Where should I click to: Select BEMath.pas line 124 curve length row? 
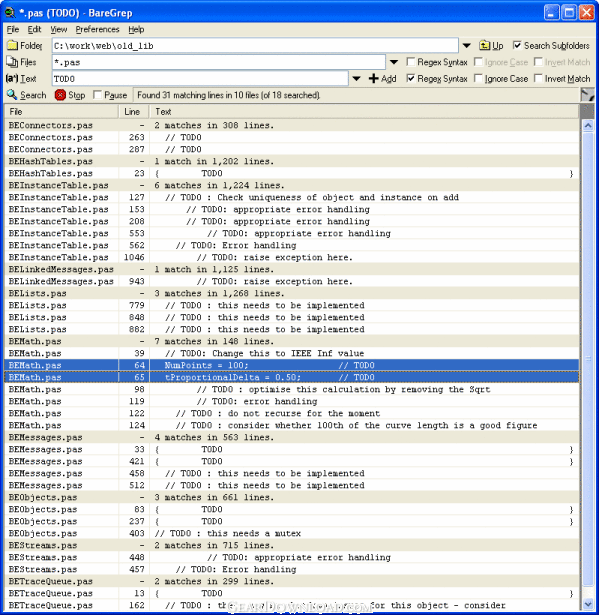[291, 425]
